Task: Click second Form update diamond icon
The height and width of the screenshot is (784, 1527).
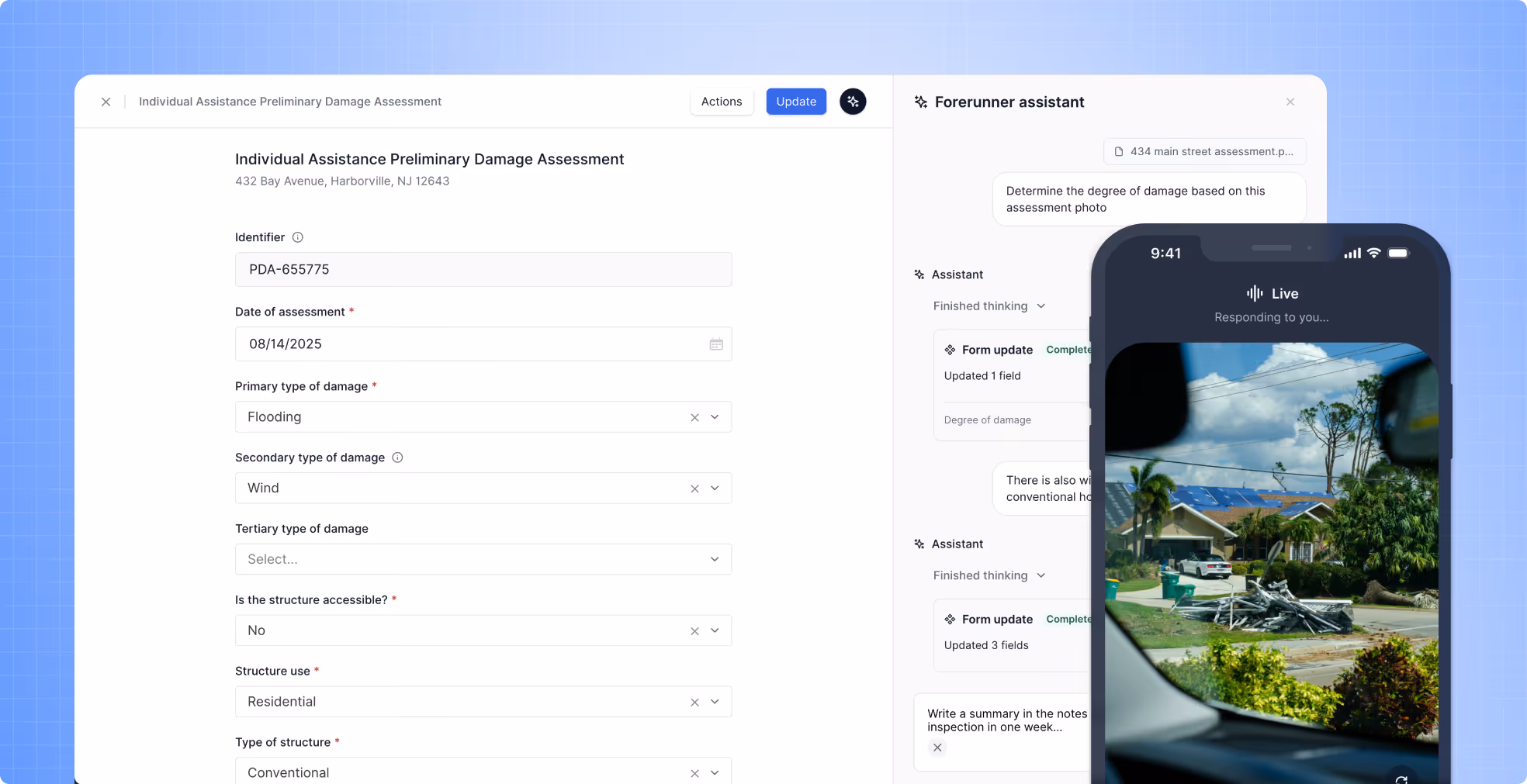Action: pyautogui.click(x=950, y=620)
